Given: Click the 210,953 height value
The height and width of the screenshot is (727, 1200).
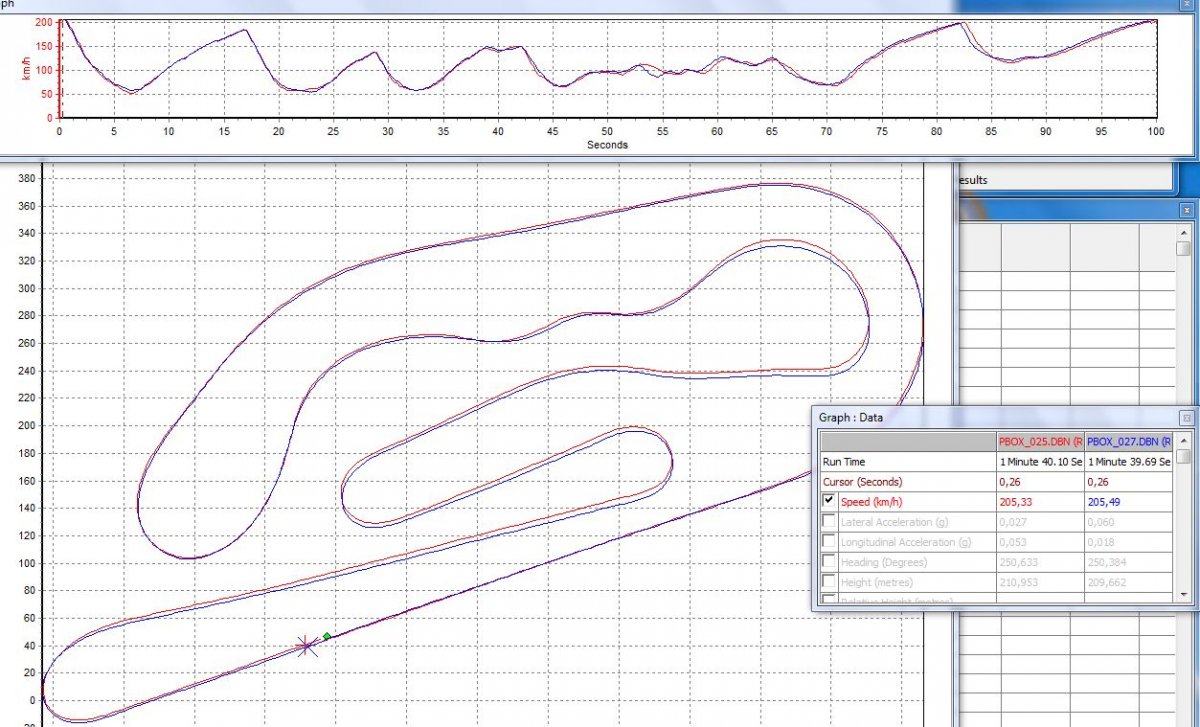Looking at the screenshot, I should coord(1017,582).
